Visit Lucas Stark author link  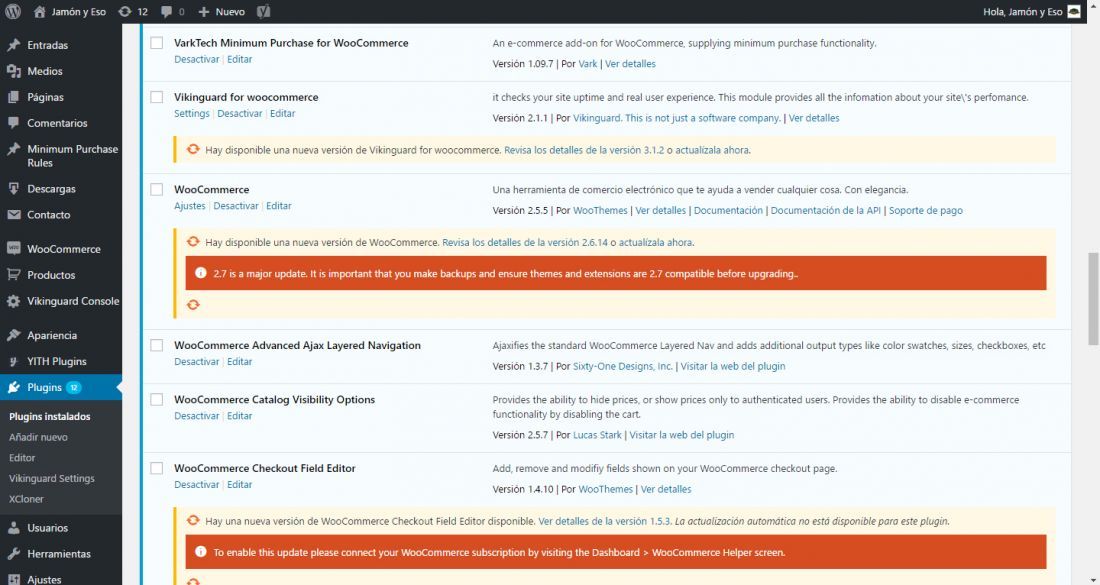(x=597, y=435)
